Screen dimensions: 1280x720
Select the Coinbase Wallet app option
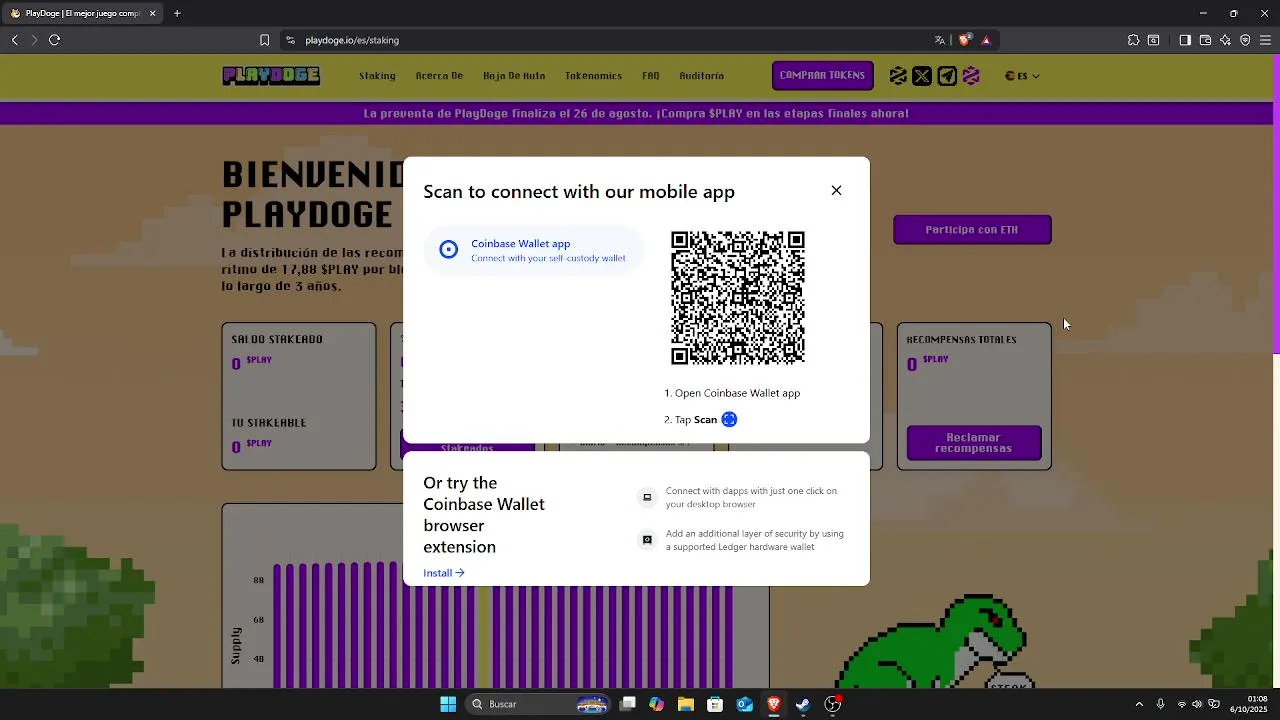pyautogui.click(x=534, y=250)
